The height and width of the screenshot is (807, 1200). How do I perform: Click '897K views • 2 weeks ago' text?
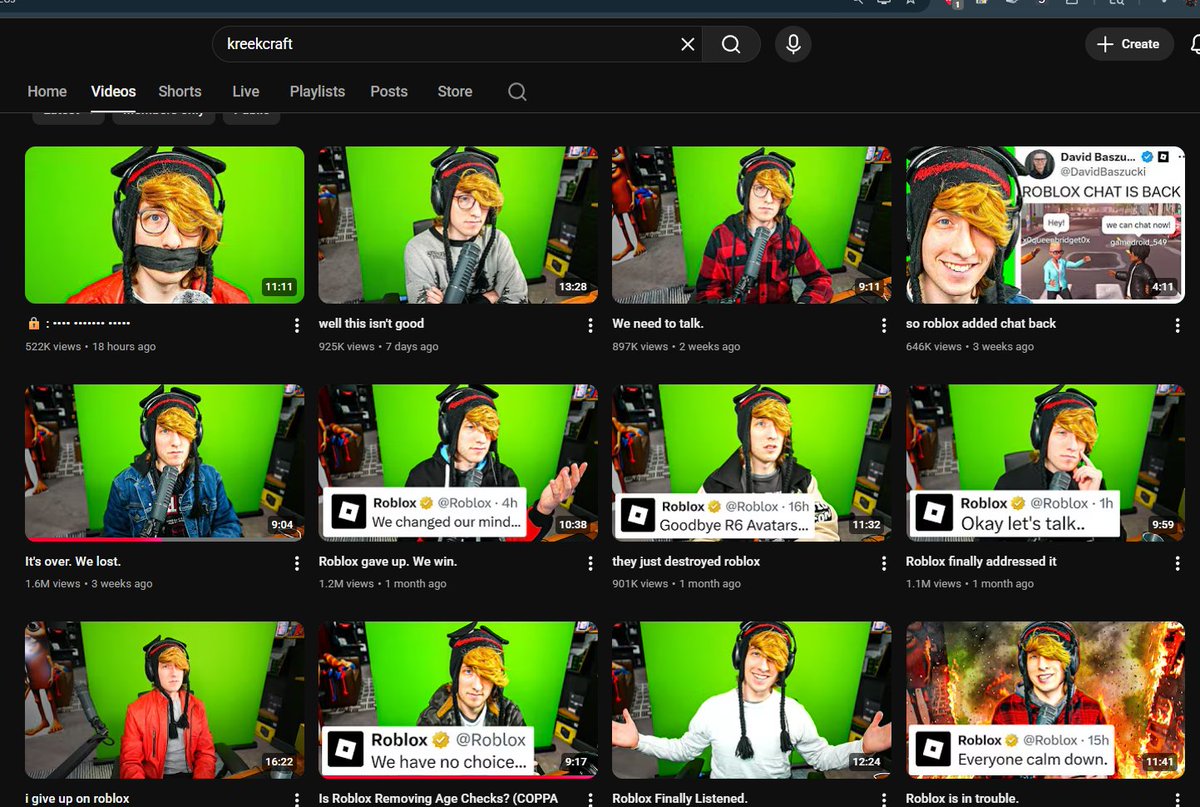[x=676, y=347]
